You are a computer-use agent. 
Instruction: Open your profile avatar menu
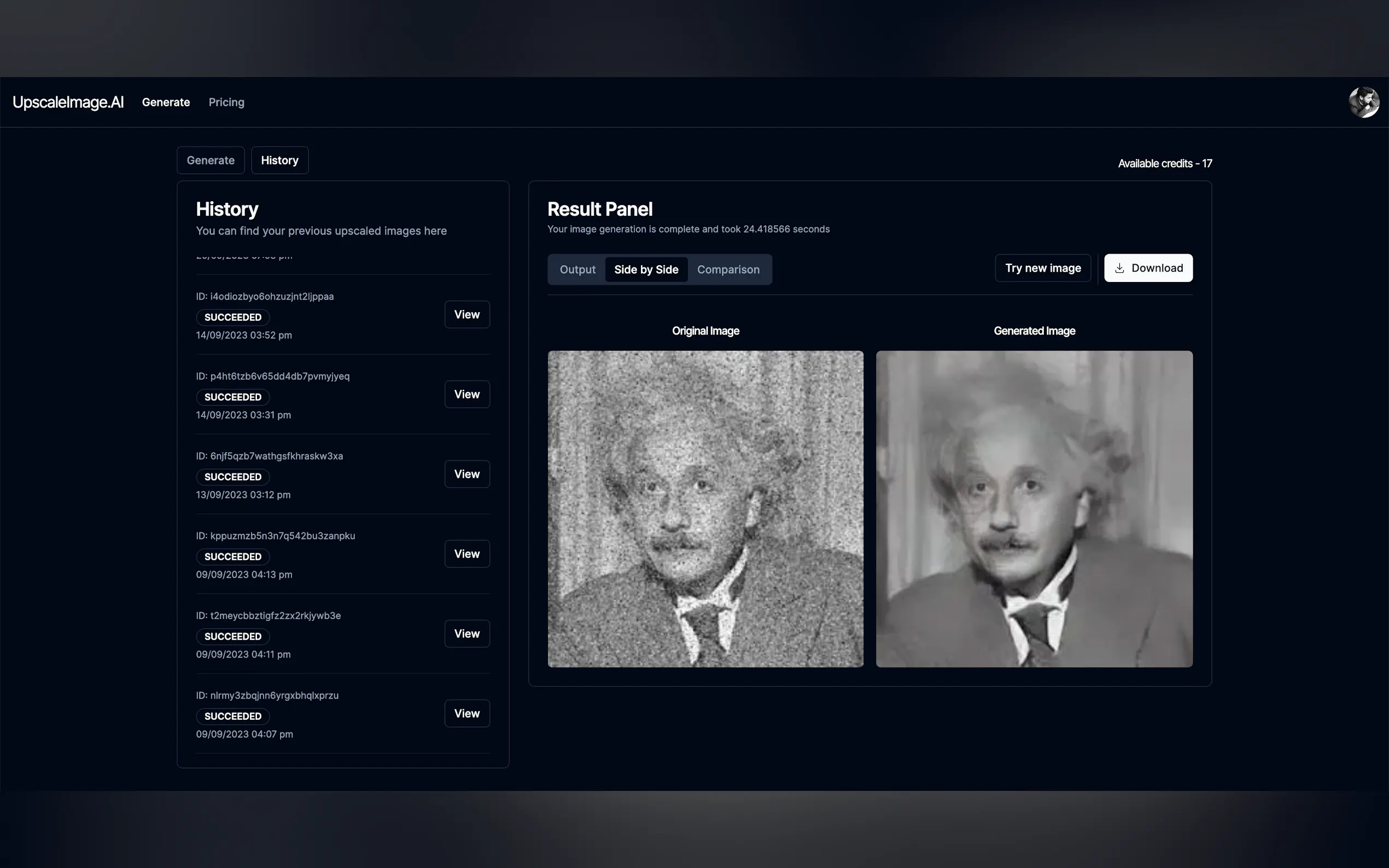[x=1364, y=102]
